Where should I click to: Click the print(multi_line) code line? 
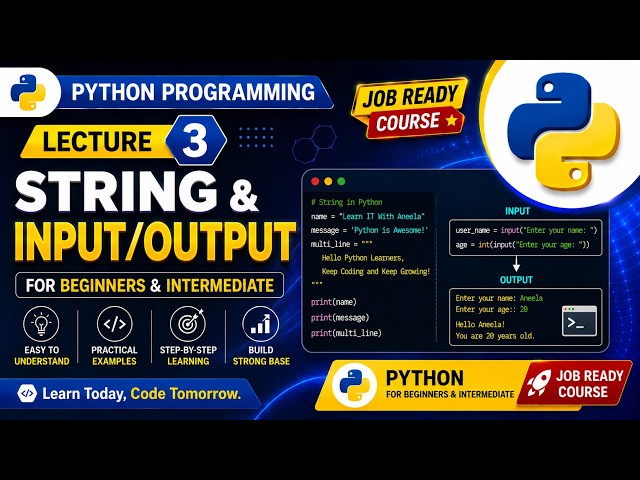[x=346, y=333]
